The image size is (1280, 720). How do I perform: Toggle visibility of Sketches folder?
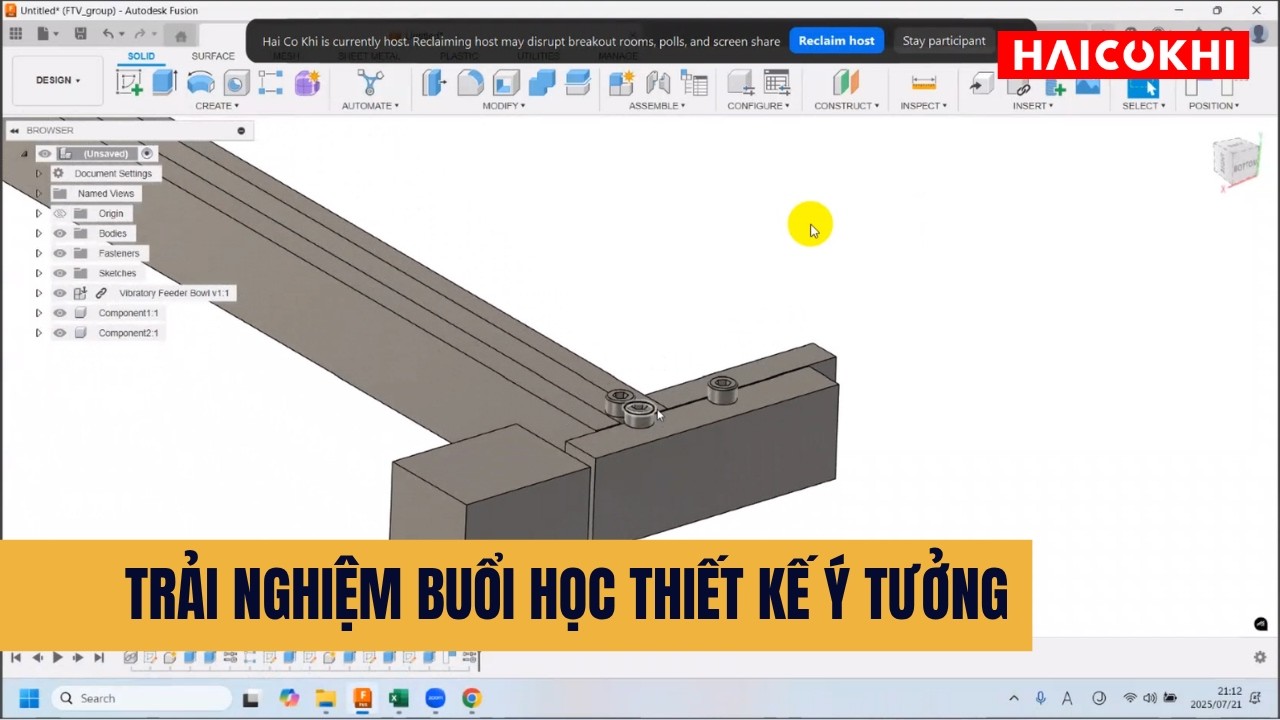click(59, 273)
